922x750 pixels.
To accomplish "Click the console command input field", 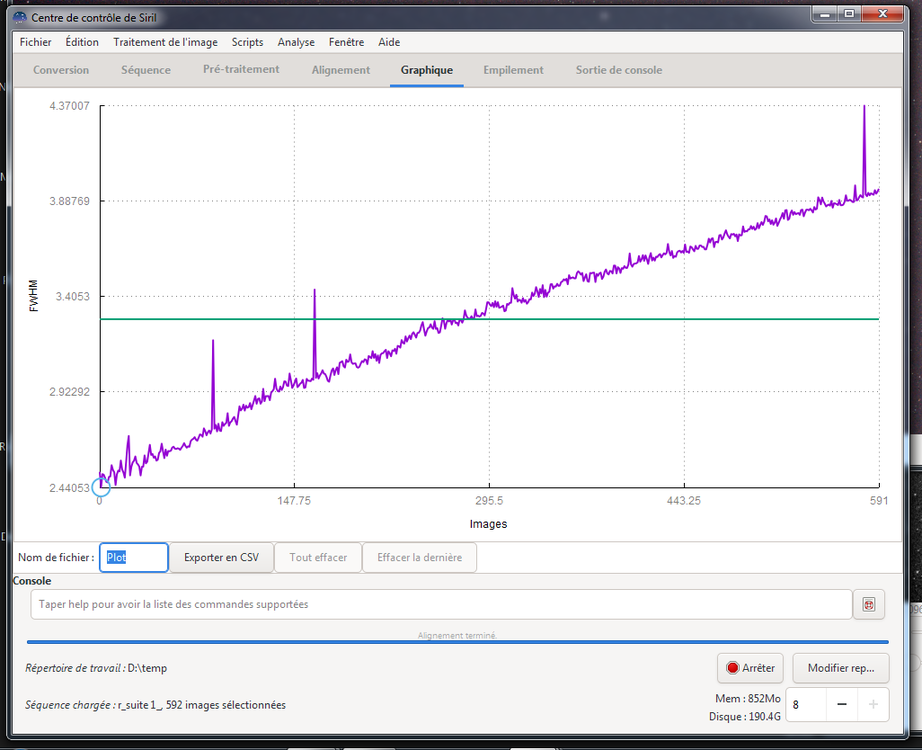I will pyautogui.click(x=441, y=604).
